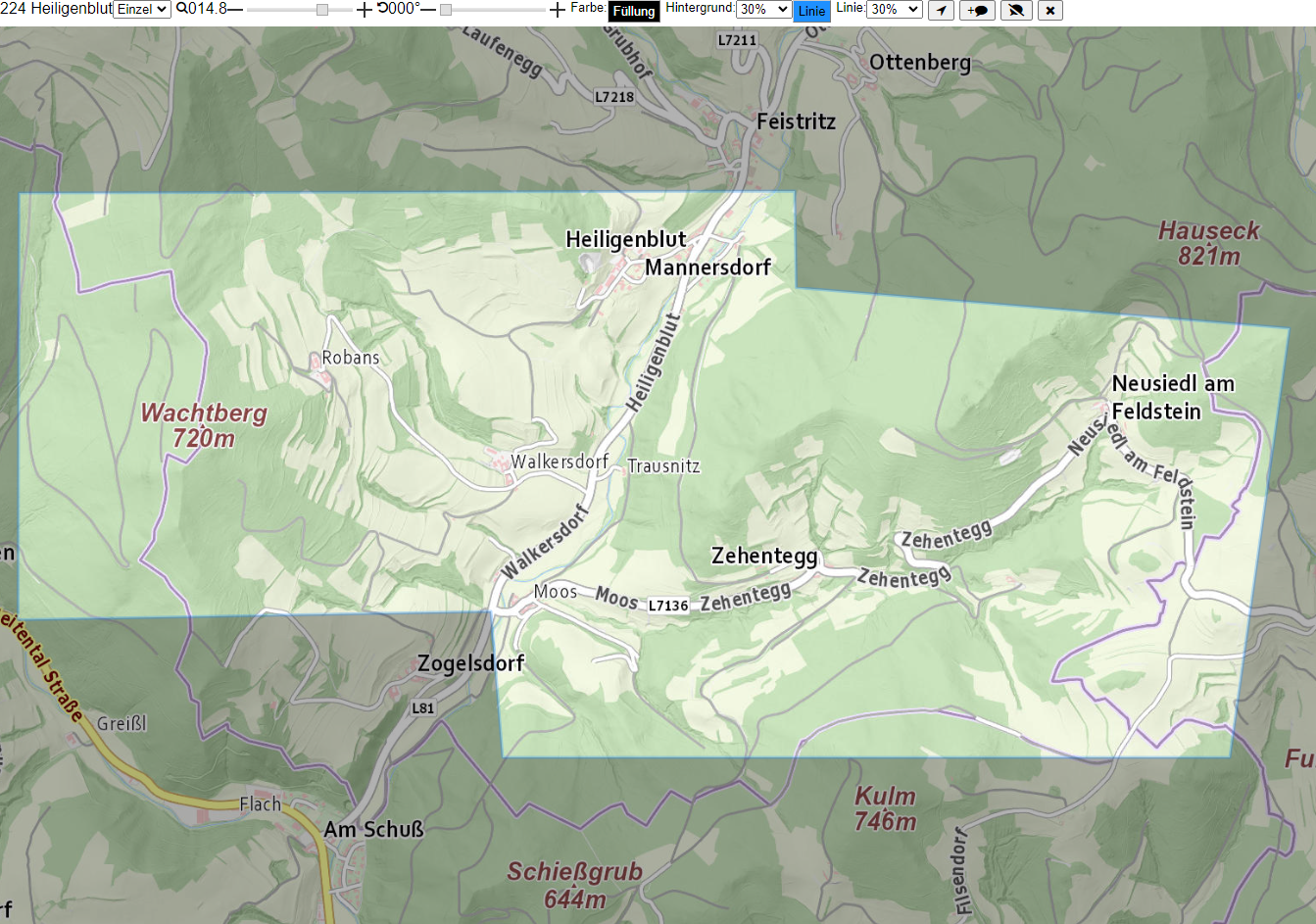
Task: Open the Hintergrund opacity dropdown
Action: pyautogui.click(x=763, y=9)
